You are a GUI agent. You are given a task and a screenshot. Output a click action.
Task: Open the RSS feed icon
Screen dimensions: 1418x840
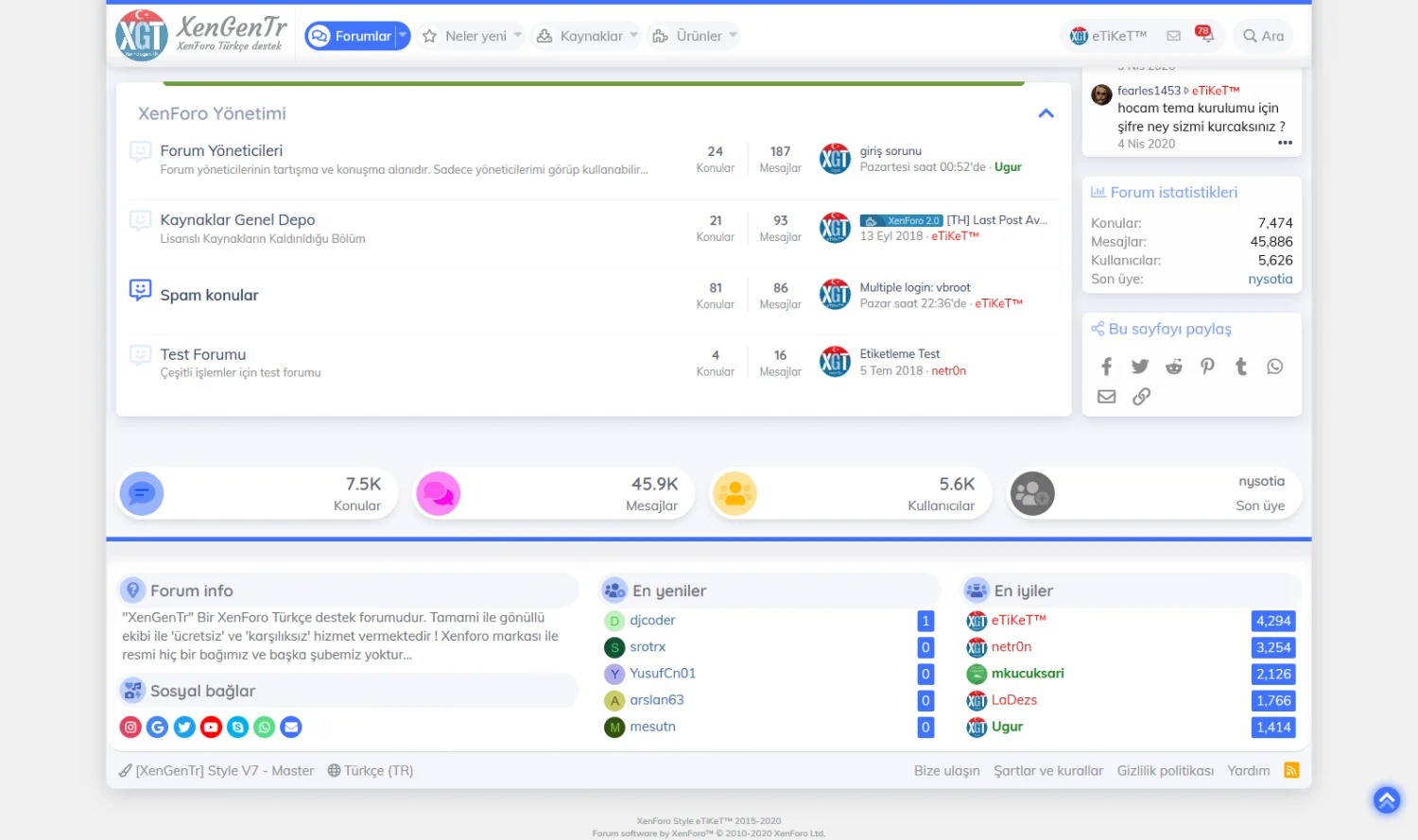(1291, 770)
